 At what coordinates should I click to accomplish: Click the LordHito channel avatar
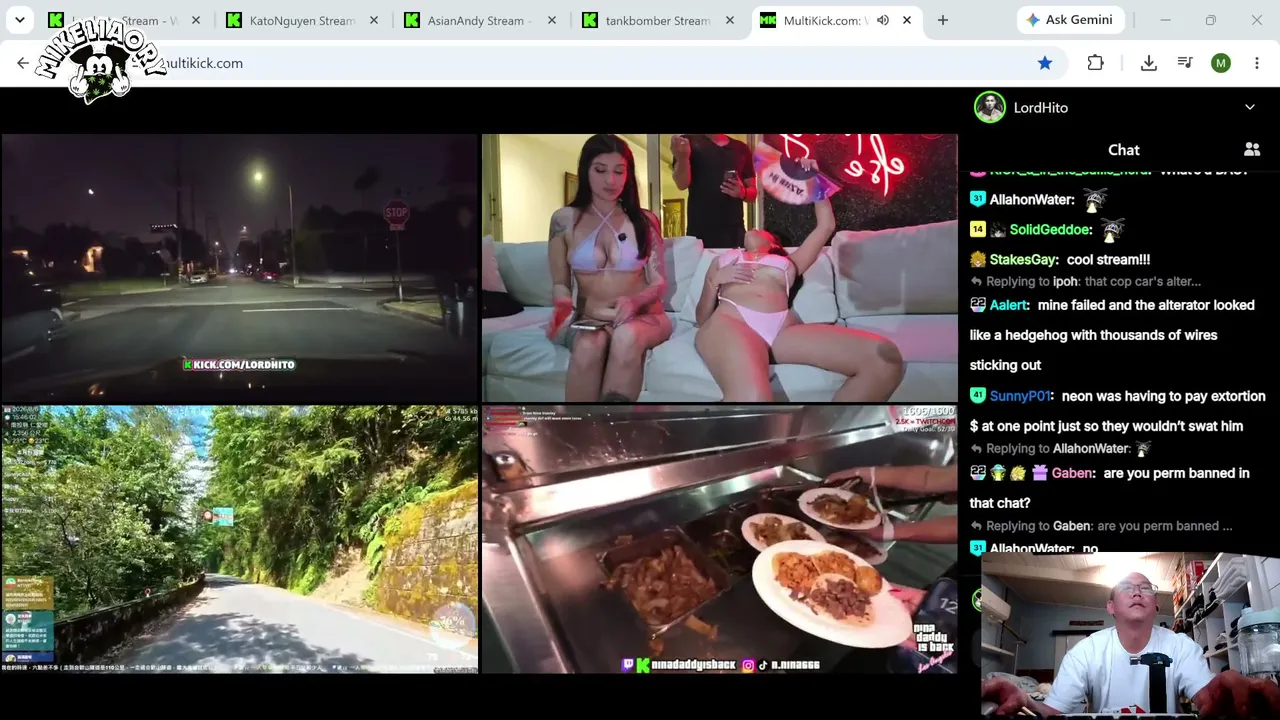coord(990,107)
